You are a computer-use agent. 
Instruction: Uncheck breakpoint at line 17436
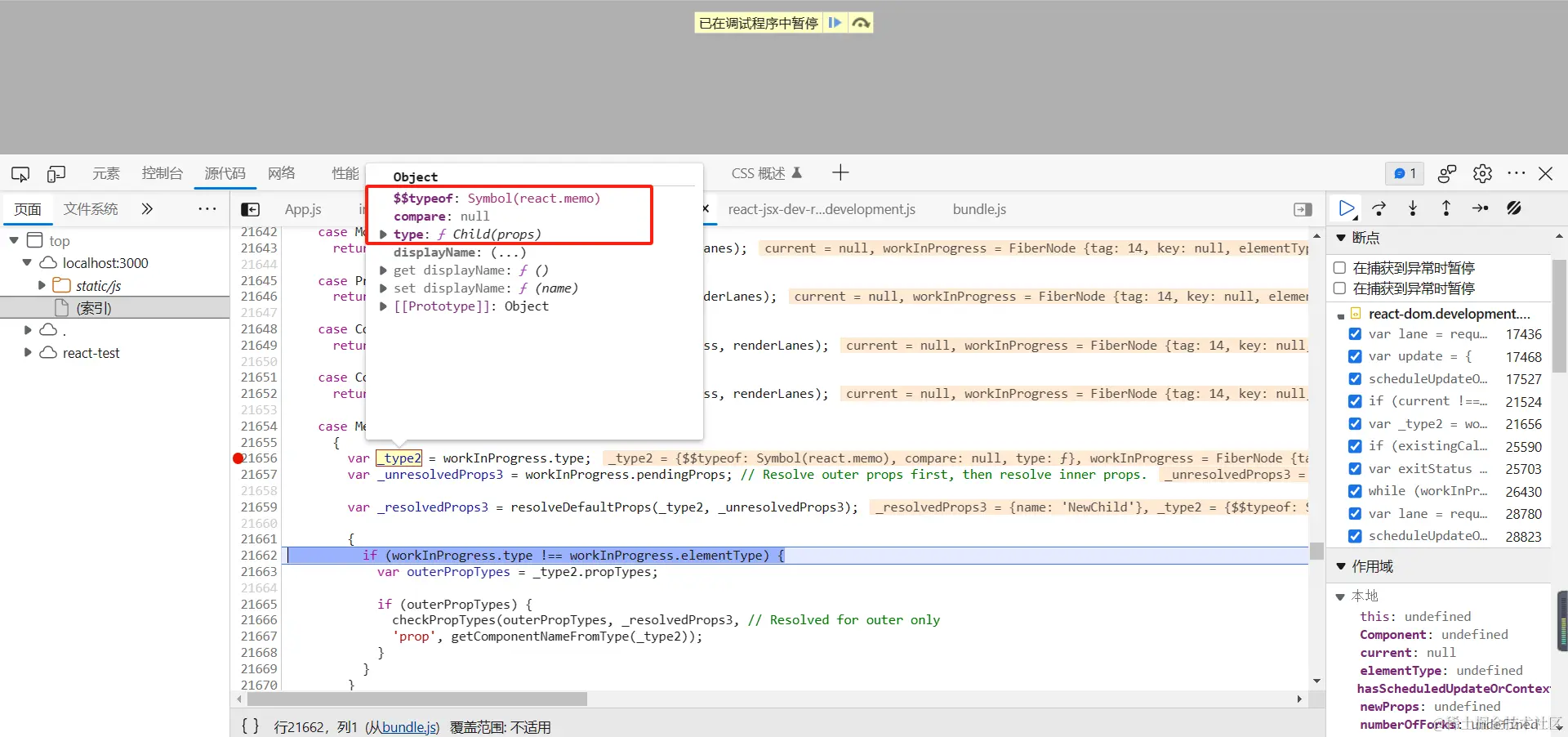point(1355,334)
